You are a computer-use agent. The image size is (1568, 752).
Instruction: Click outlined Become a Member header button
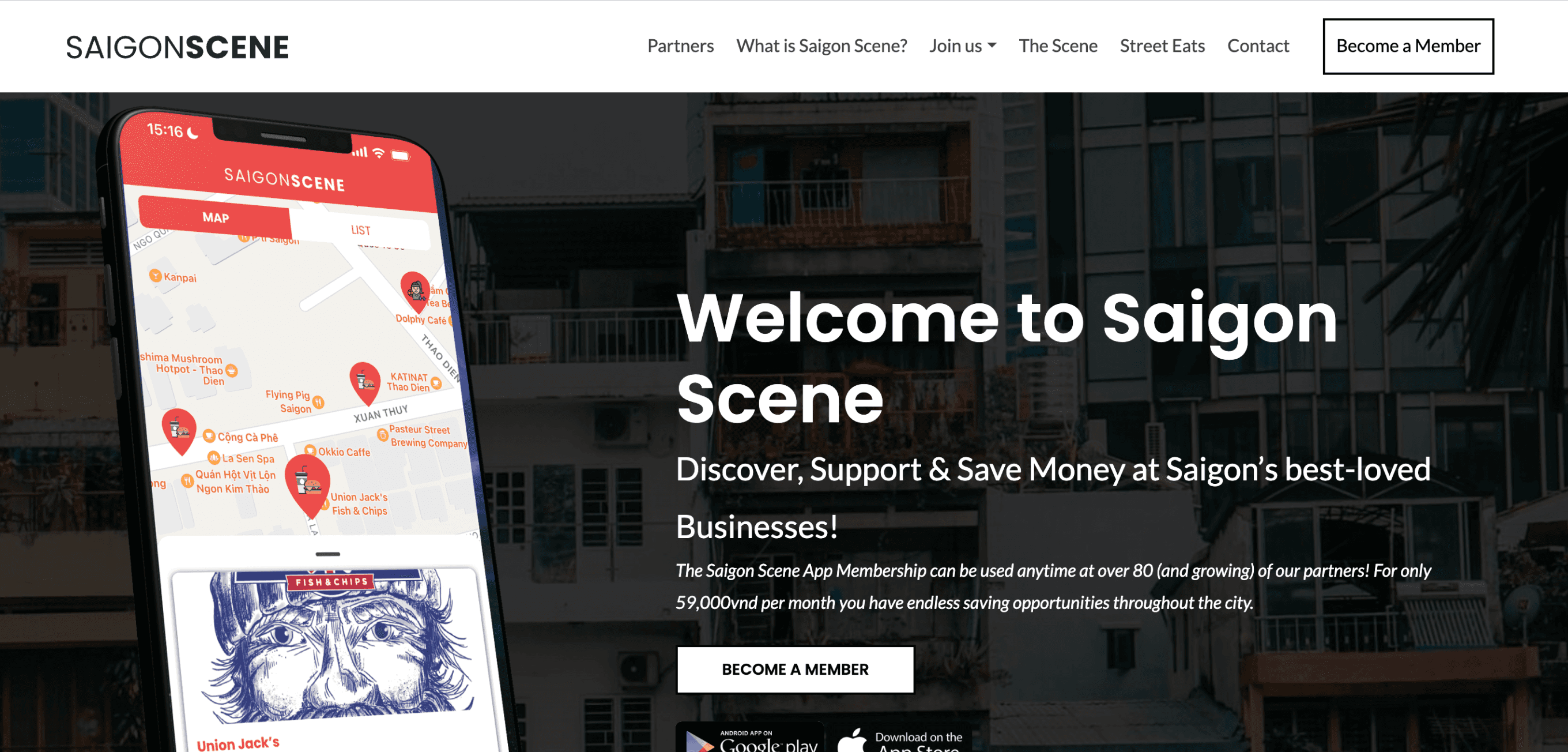pos(1408,46)
